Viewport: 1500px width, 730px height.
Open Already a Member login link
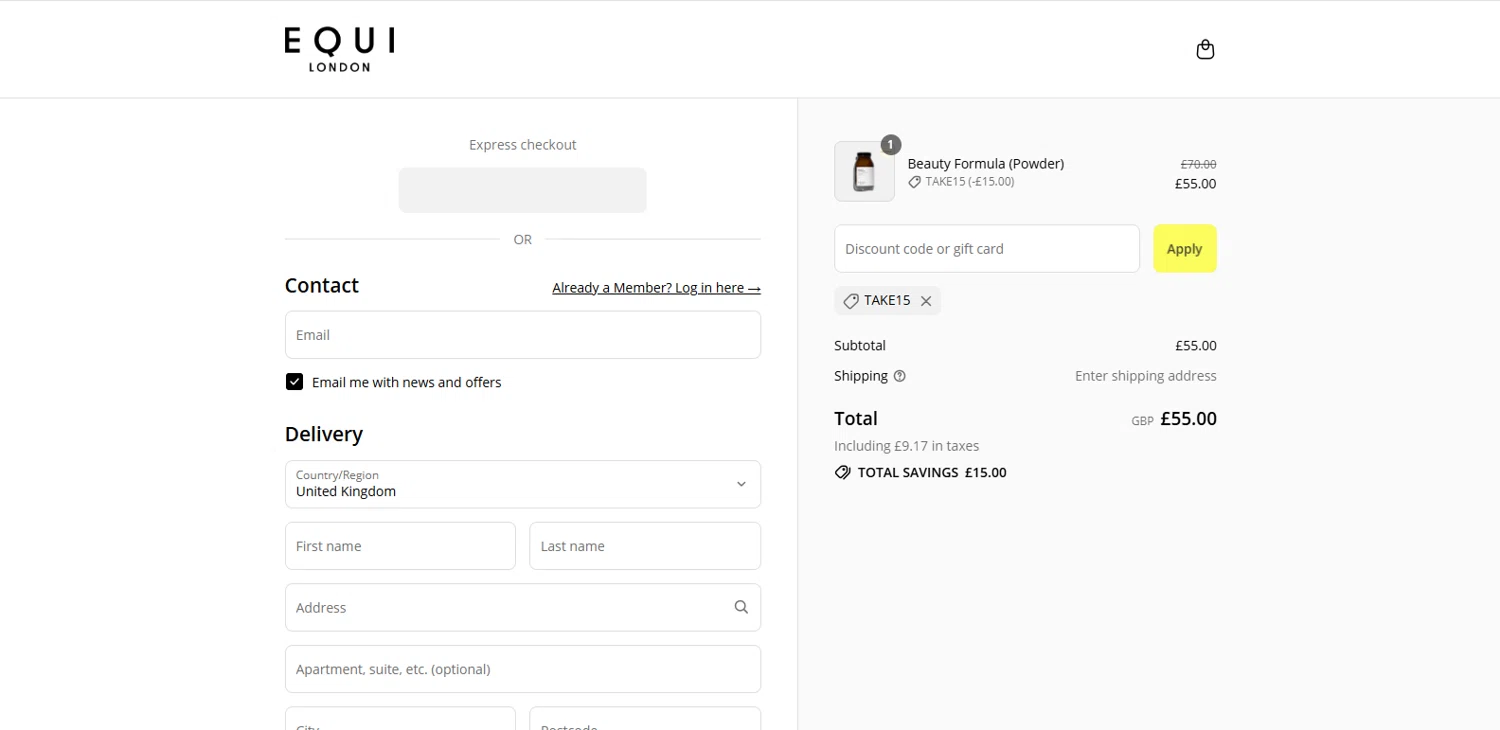pos(656,288)
